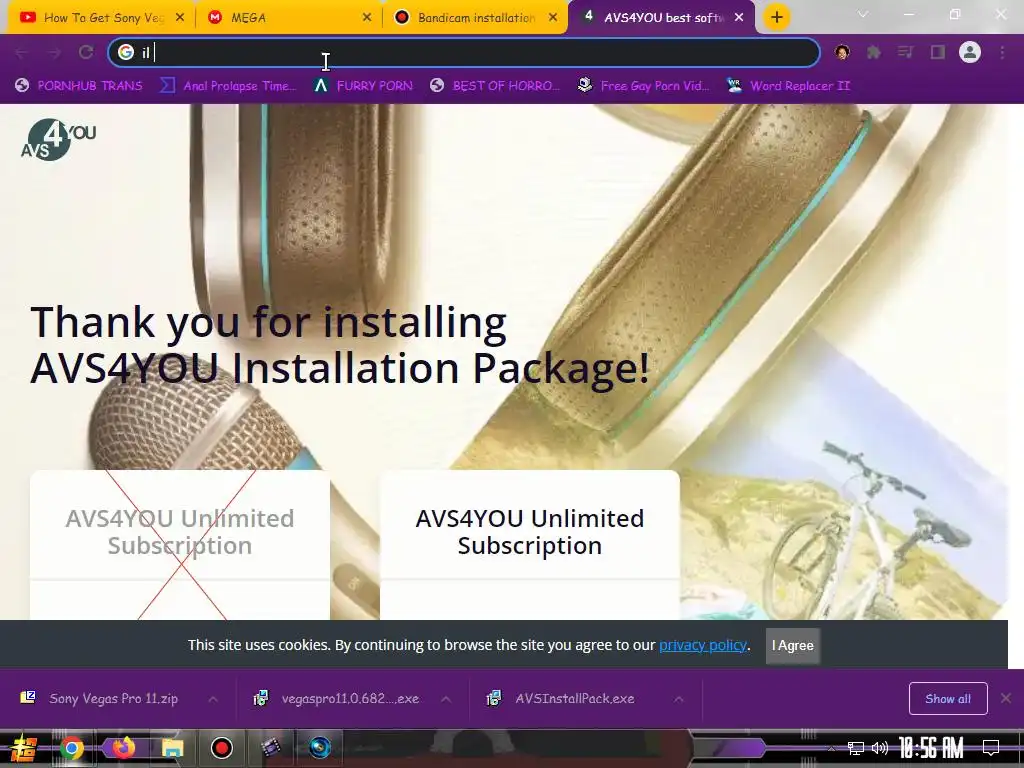The width and height of the screenshot is (1024, 768).
Task: Click the Google icon in address bar
Action: [126, 52]
